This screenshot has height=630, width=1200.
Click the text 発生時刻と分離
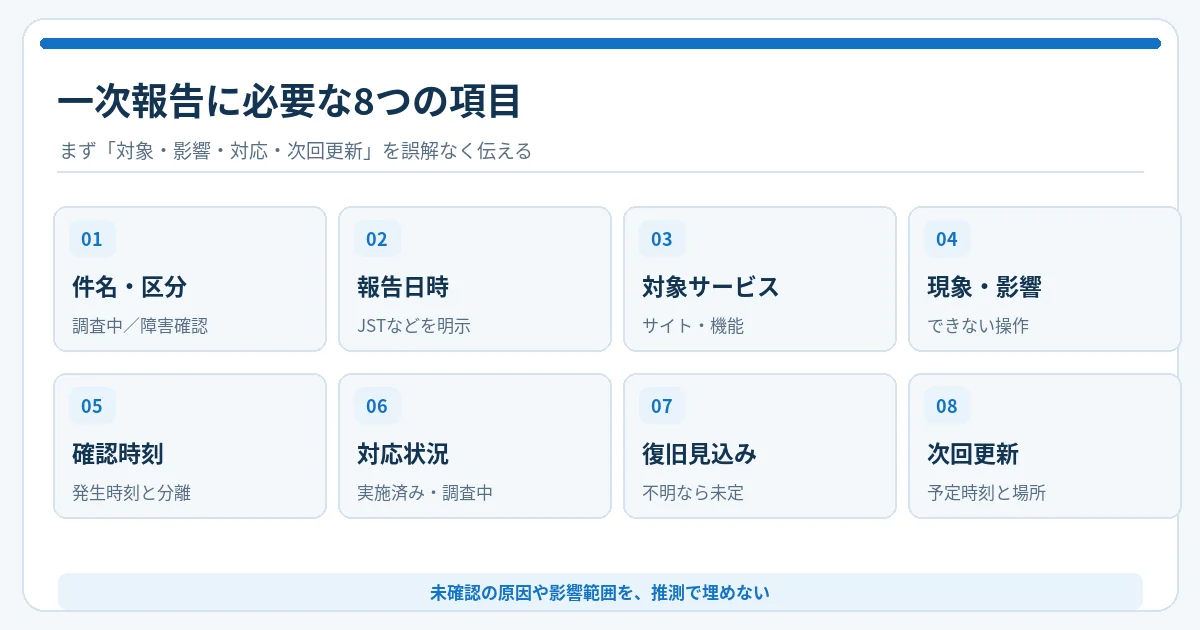[132, 493]
